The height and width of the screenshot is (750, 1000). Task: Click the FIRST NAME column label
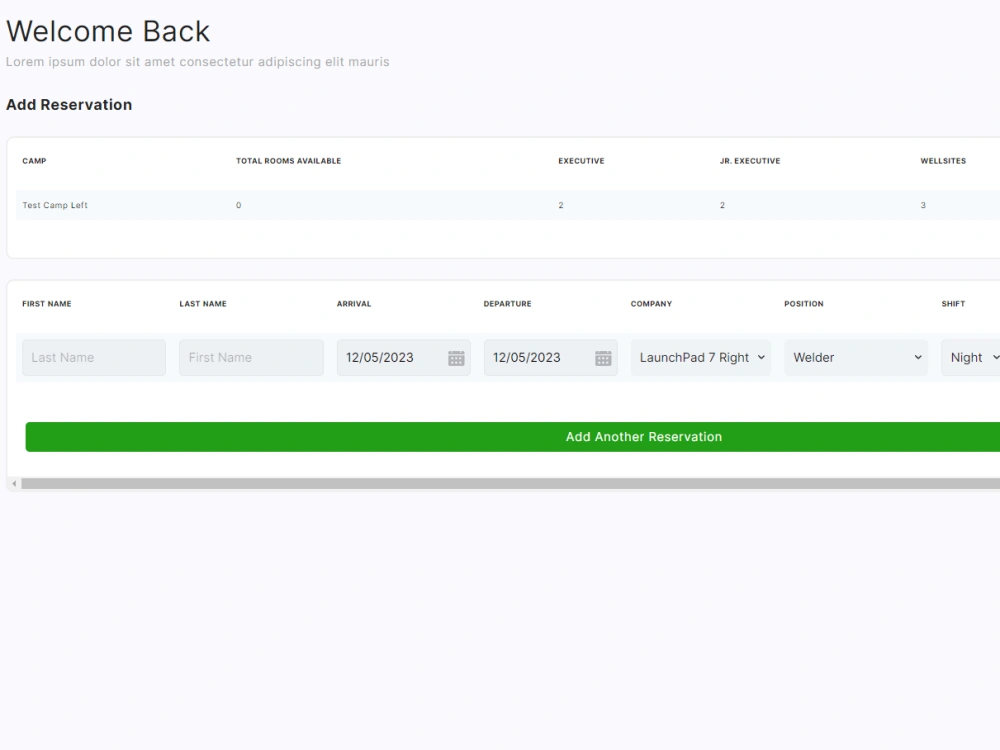point(47,304)
